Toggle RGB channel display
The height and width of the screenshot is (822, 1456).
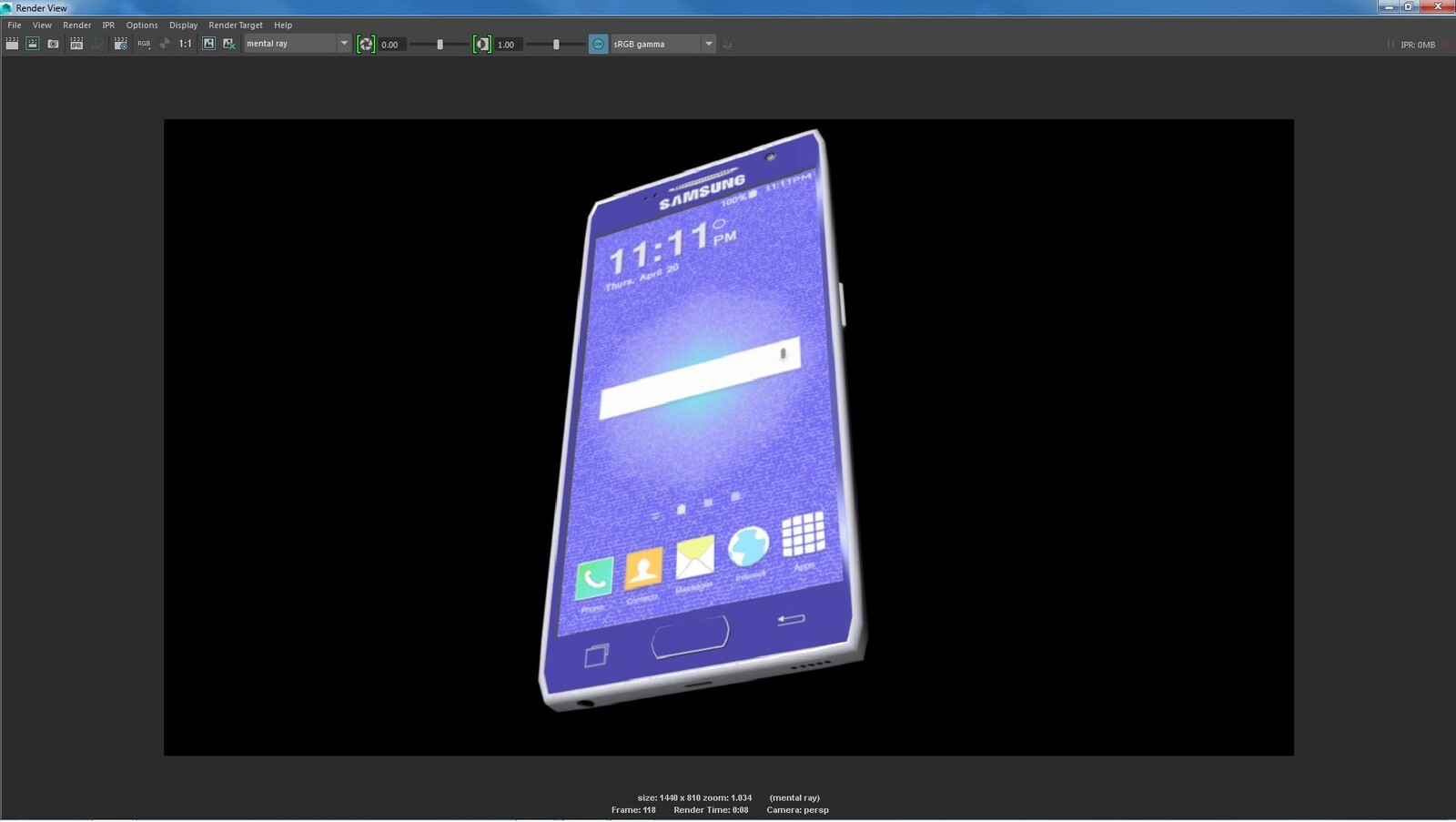click(144, 44)
